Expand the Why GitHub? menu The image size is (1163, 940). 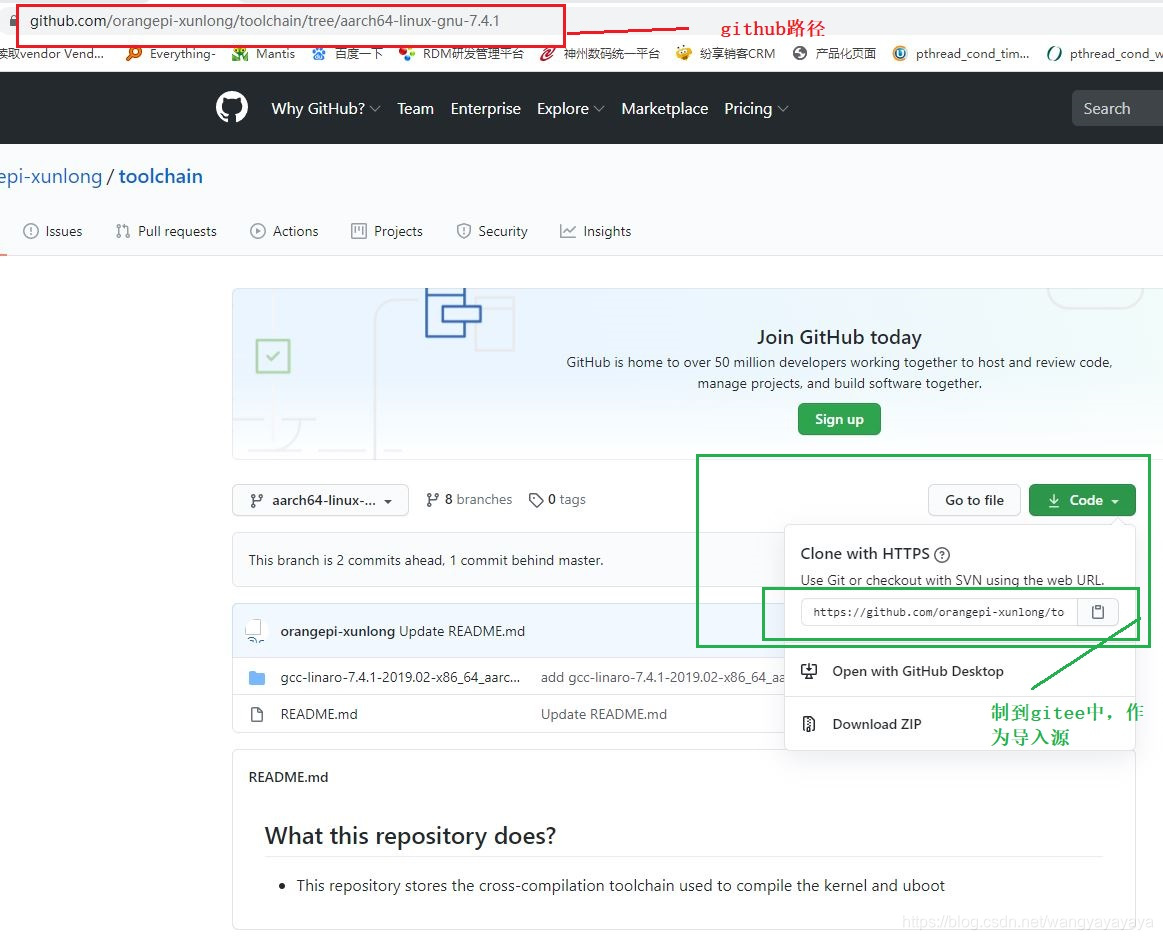point(326,108)
